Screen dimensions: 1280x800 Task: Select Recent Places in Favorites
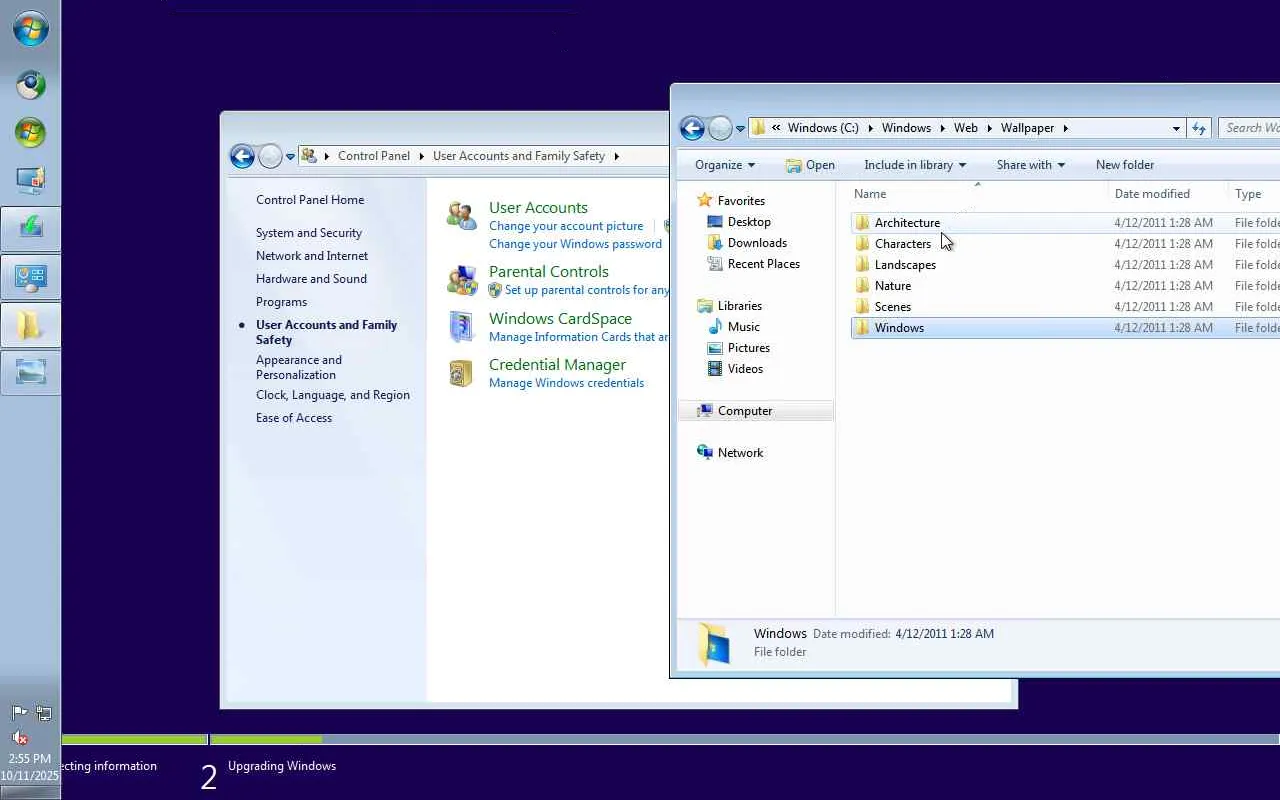[x=764, y=264]
